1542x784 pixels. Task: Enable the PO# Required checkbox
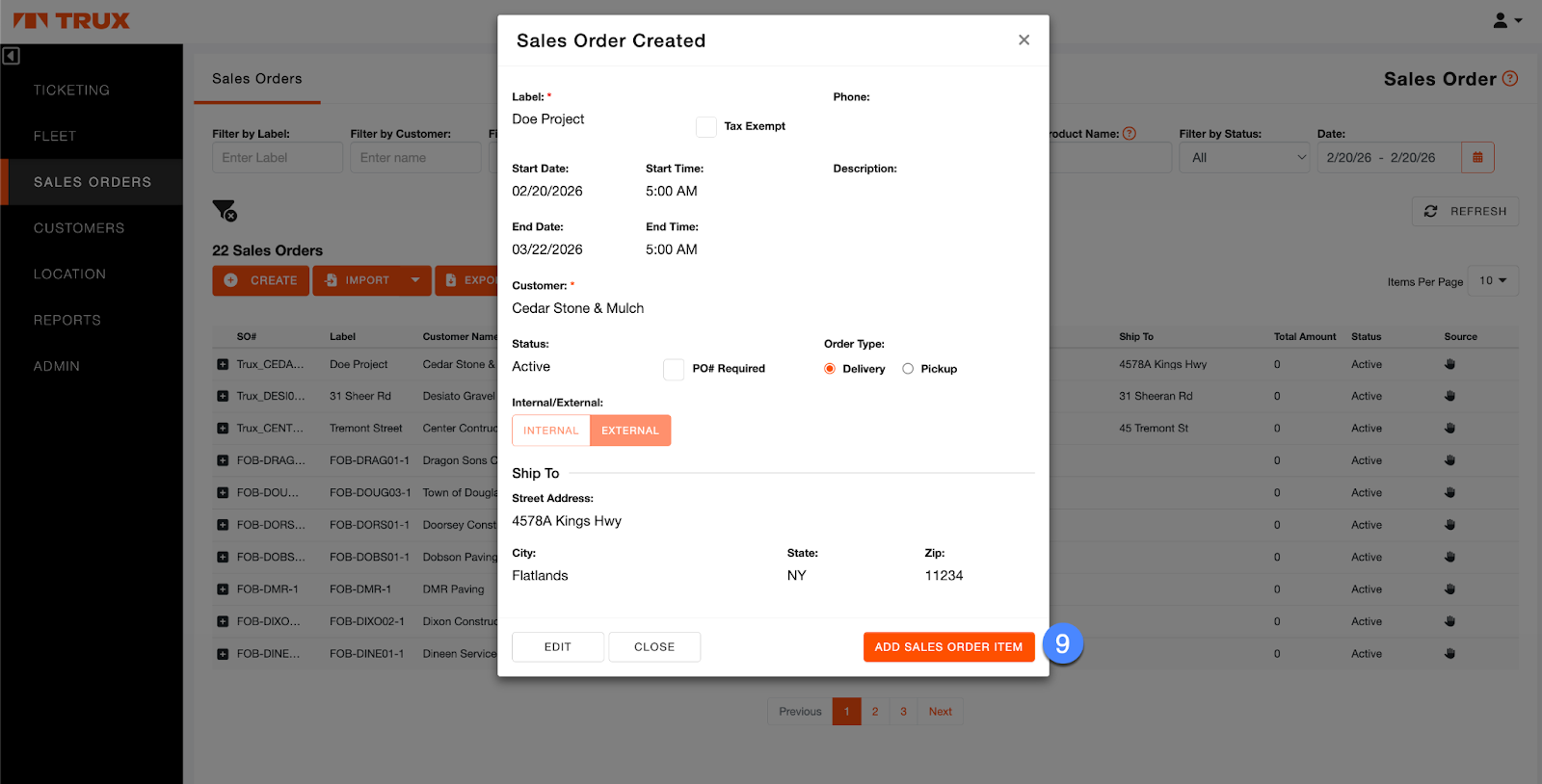point(674,369)
